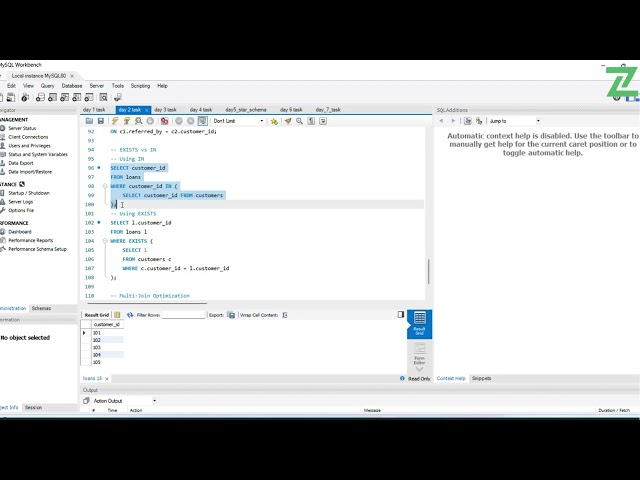Viewport: 640px width, 480px height.
Task: Open Find panel magnifier icon in editor toolbar
Action: point(300,121)
